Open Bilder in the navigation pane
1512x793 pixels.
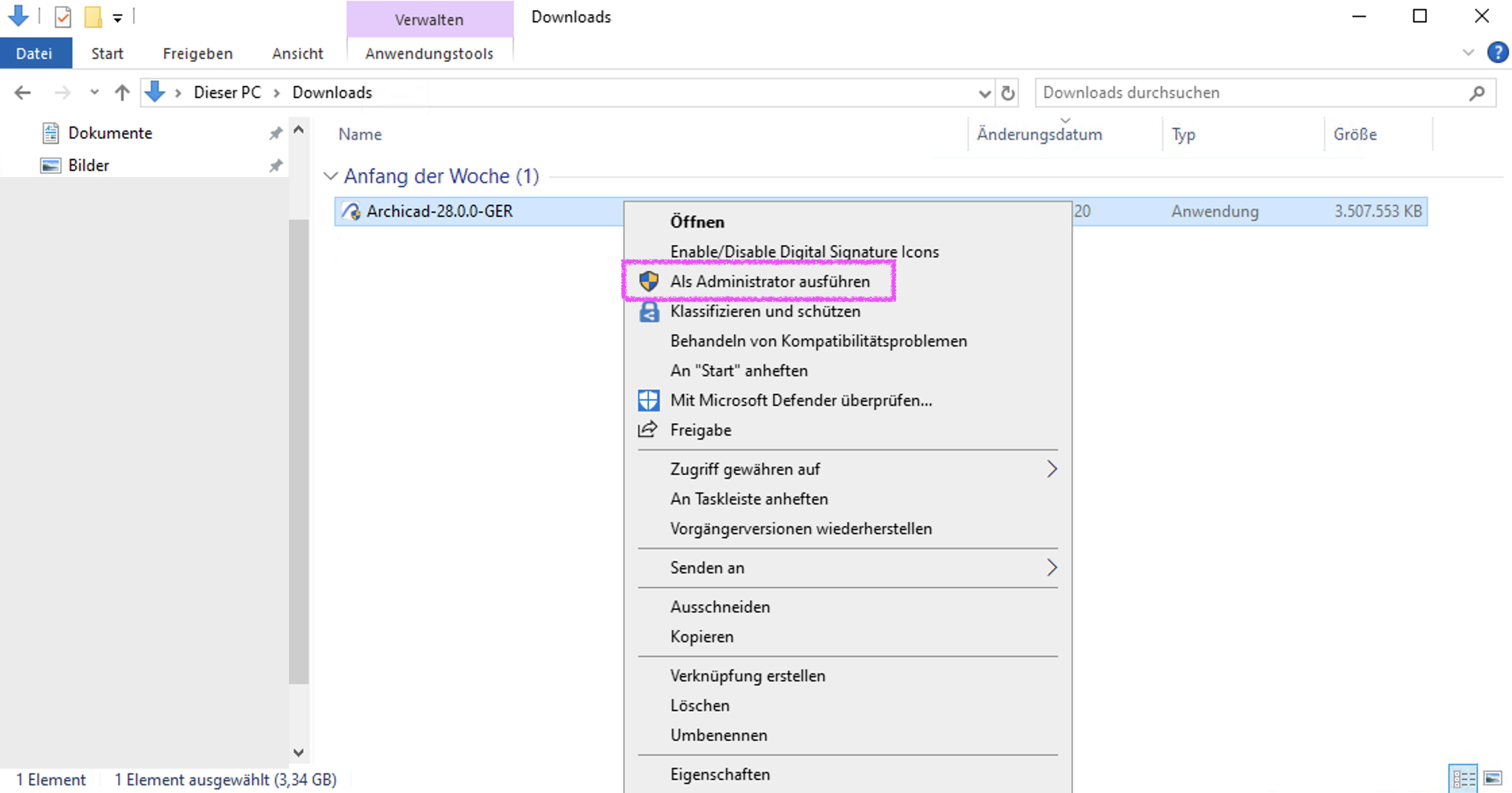(x=88, y=165)
